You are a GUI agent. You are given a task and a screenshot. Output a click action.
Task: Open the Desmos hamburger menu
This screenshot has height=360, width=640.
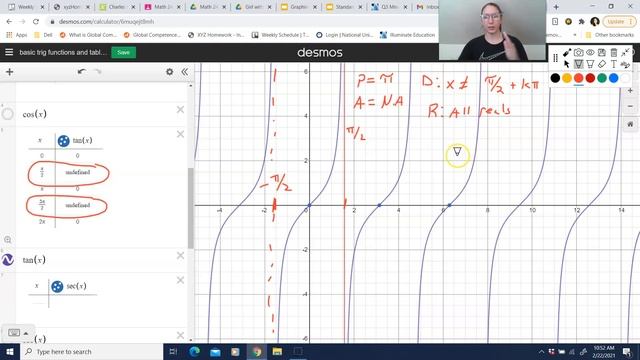click(x=9, y=52)
